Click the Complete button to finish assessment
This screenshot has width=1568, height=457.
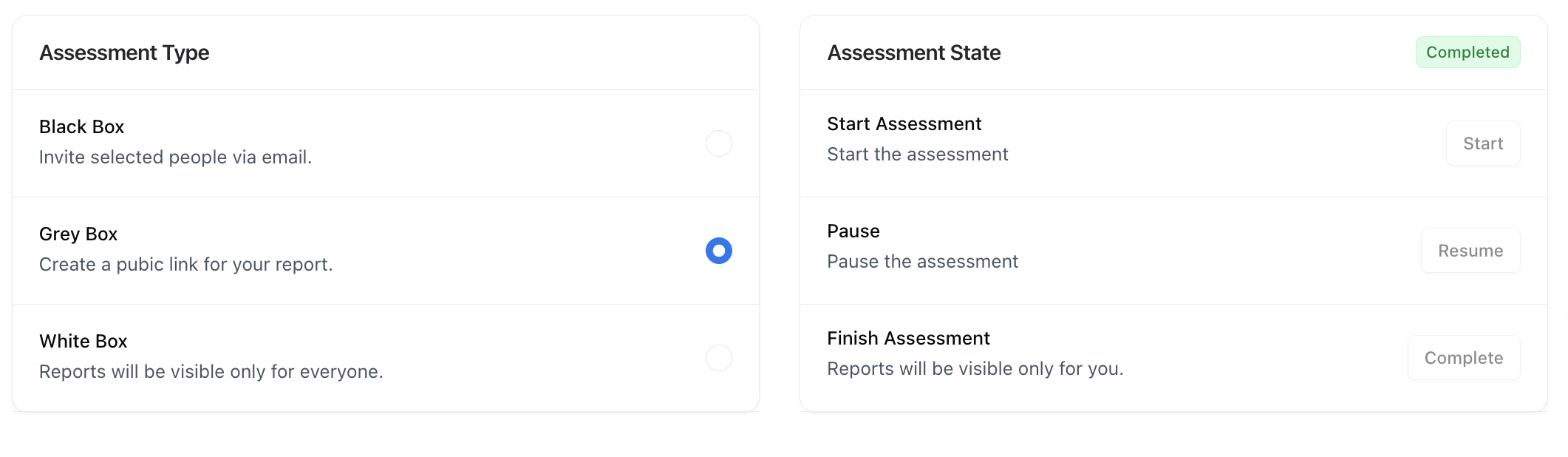[x=1463, y=357]
